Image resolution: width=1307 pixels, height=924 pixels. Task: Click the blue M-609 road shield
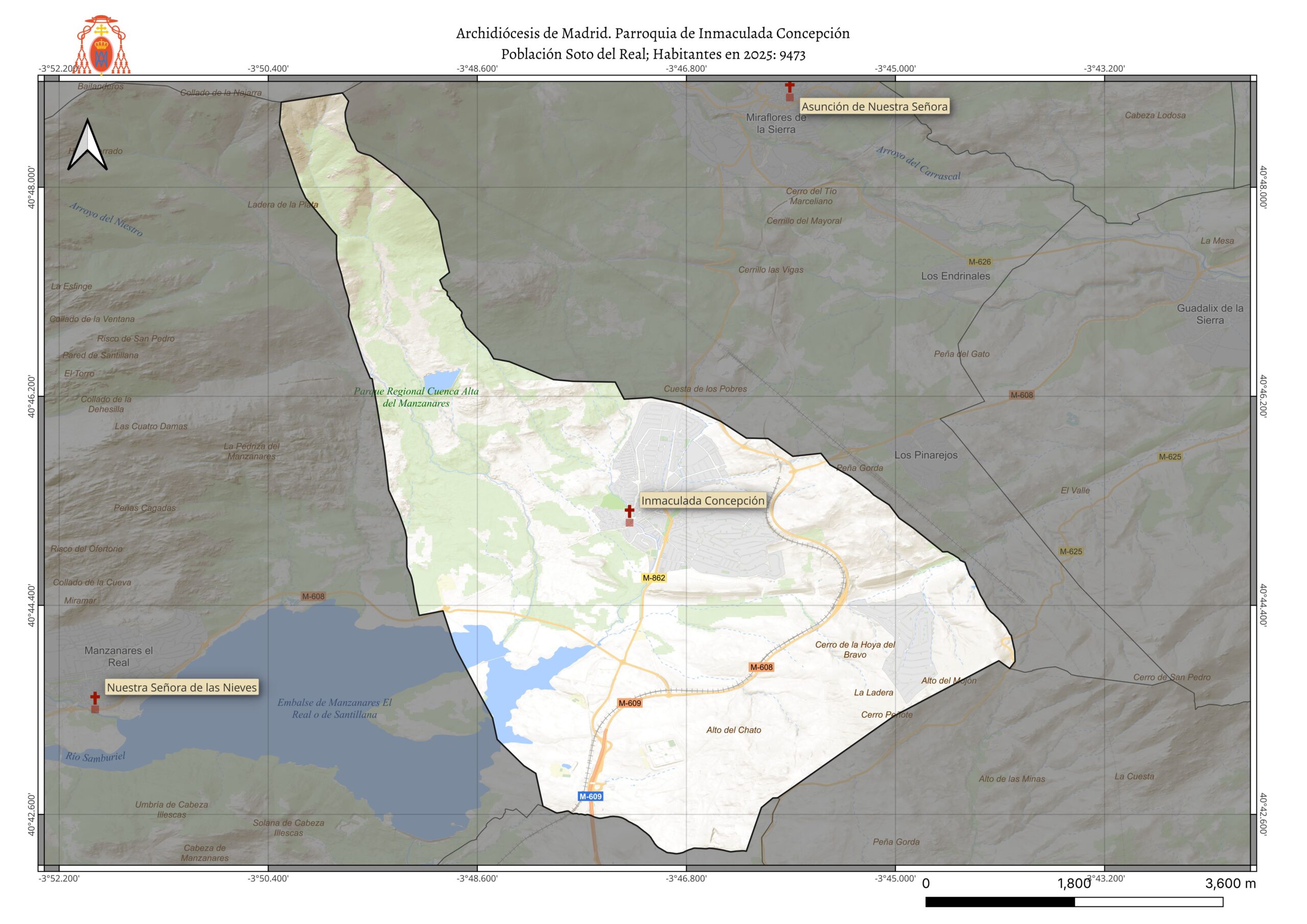coord(590,796)
